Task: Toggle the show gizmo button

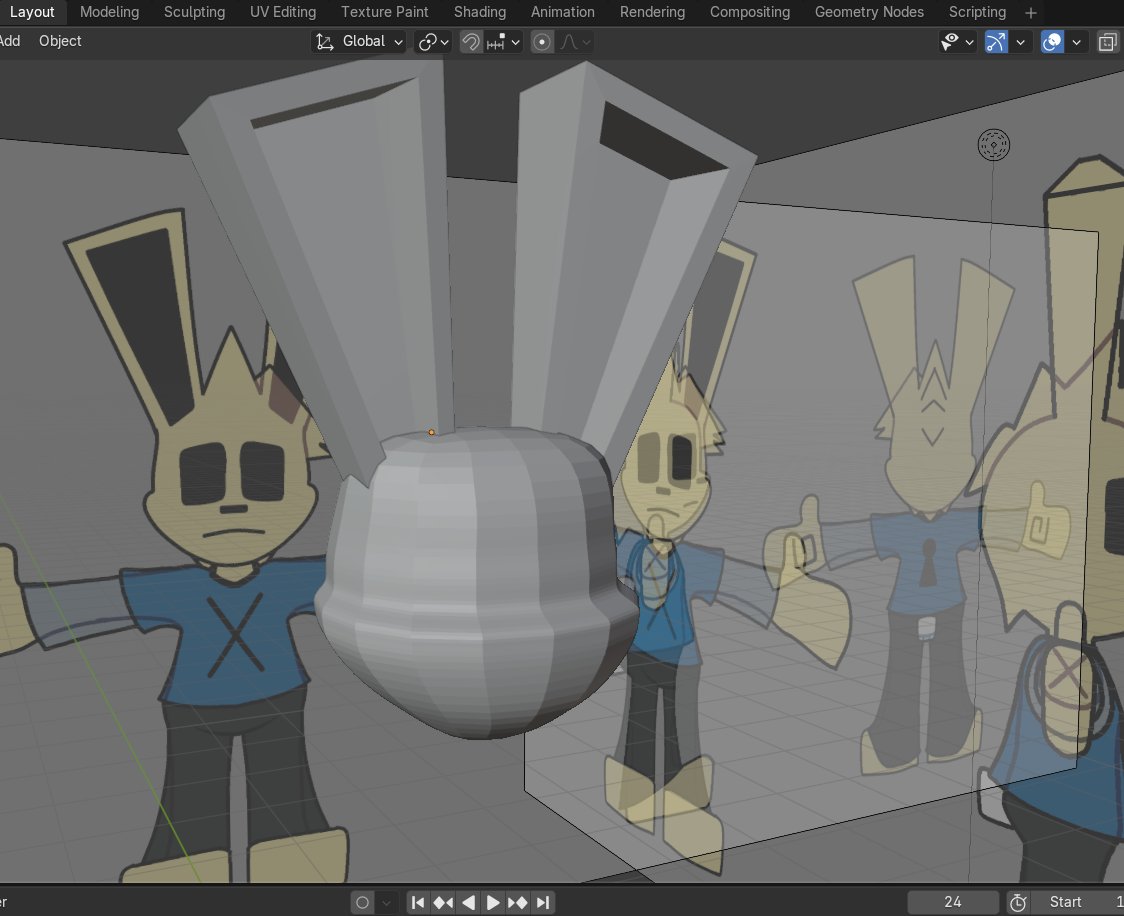Action: point(996,42)
